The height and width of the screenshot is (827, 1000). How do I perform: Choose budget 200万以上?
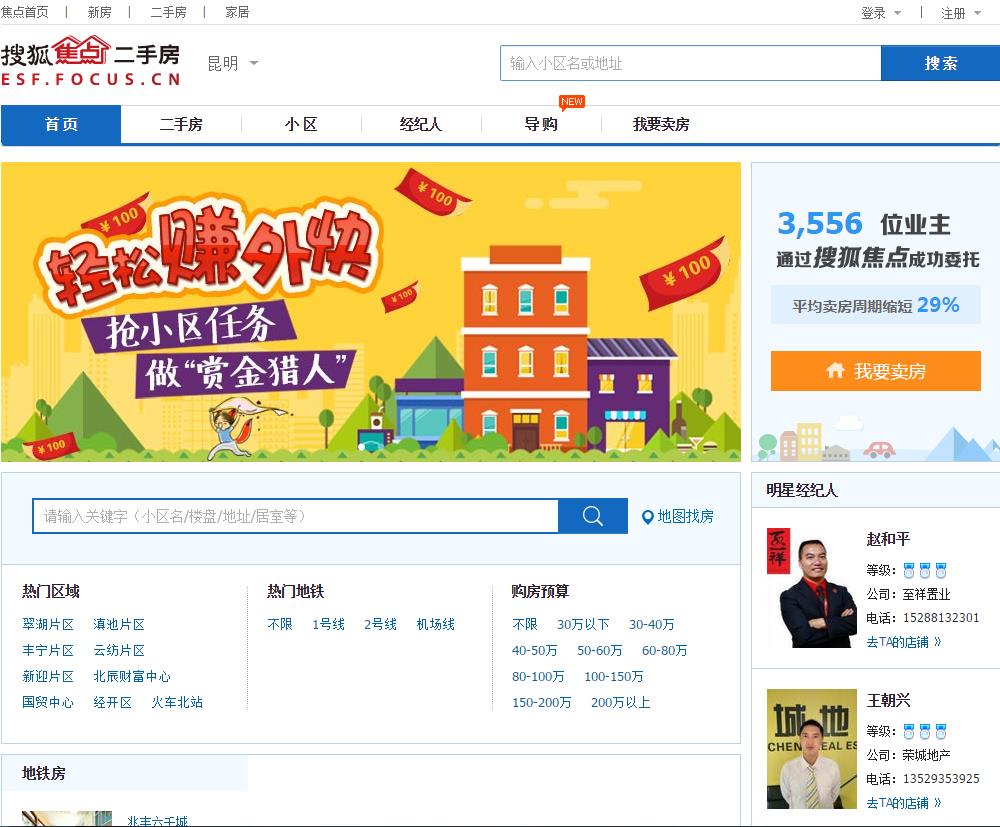pyautogui.click(x=621, y=703)
